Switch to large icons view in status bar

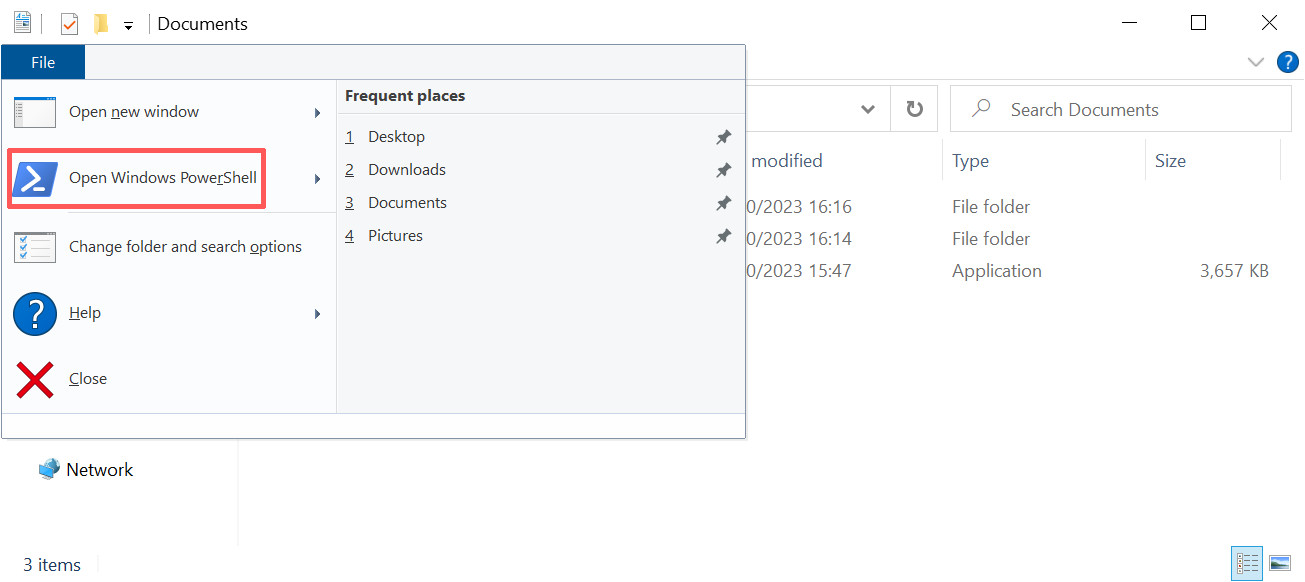[1280, 564]
